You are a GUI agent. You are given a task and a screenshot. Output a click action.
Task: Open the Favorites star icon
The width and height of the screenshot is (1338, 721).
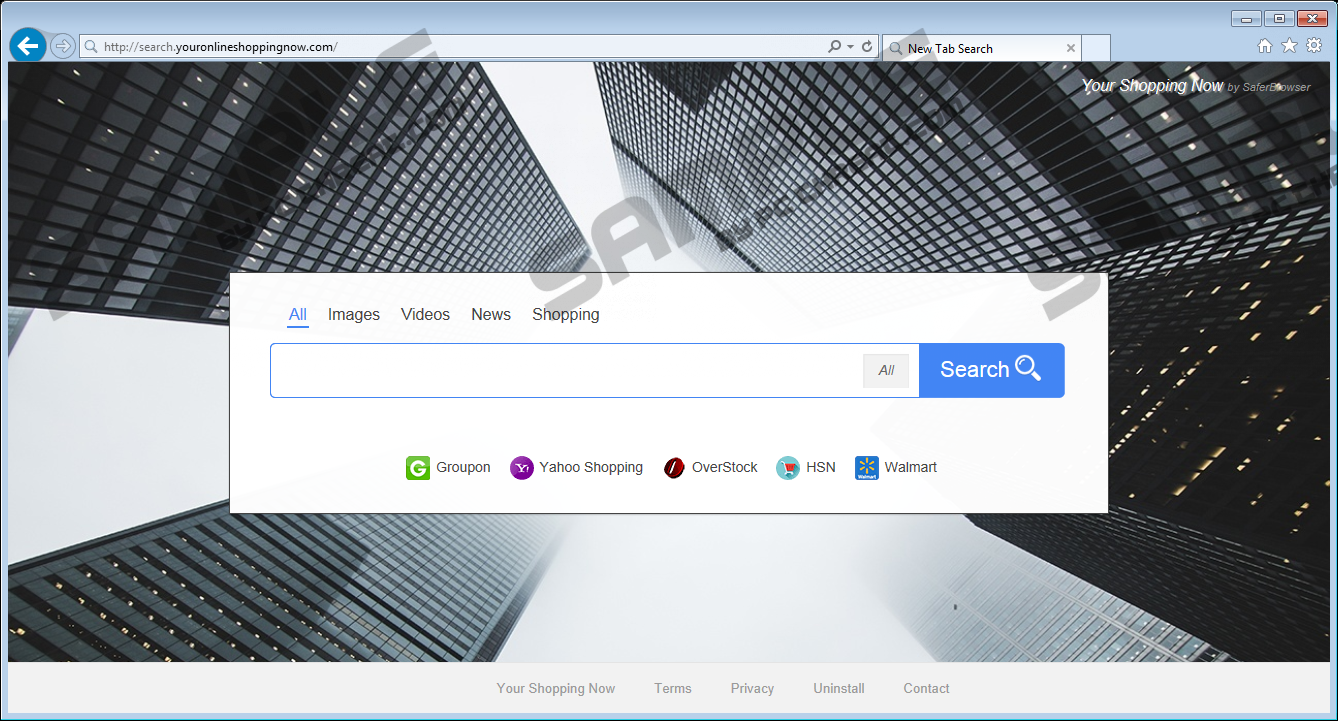point(1289,46)
